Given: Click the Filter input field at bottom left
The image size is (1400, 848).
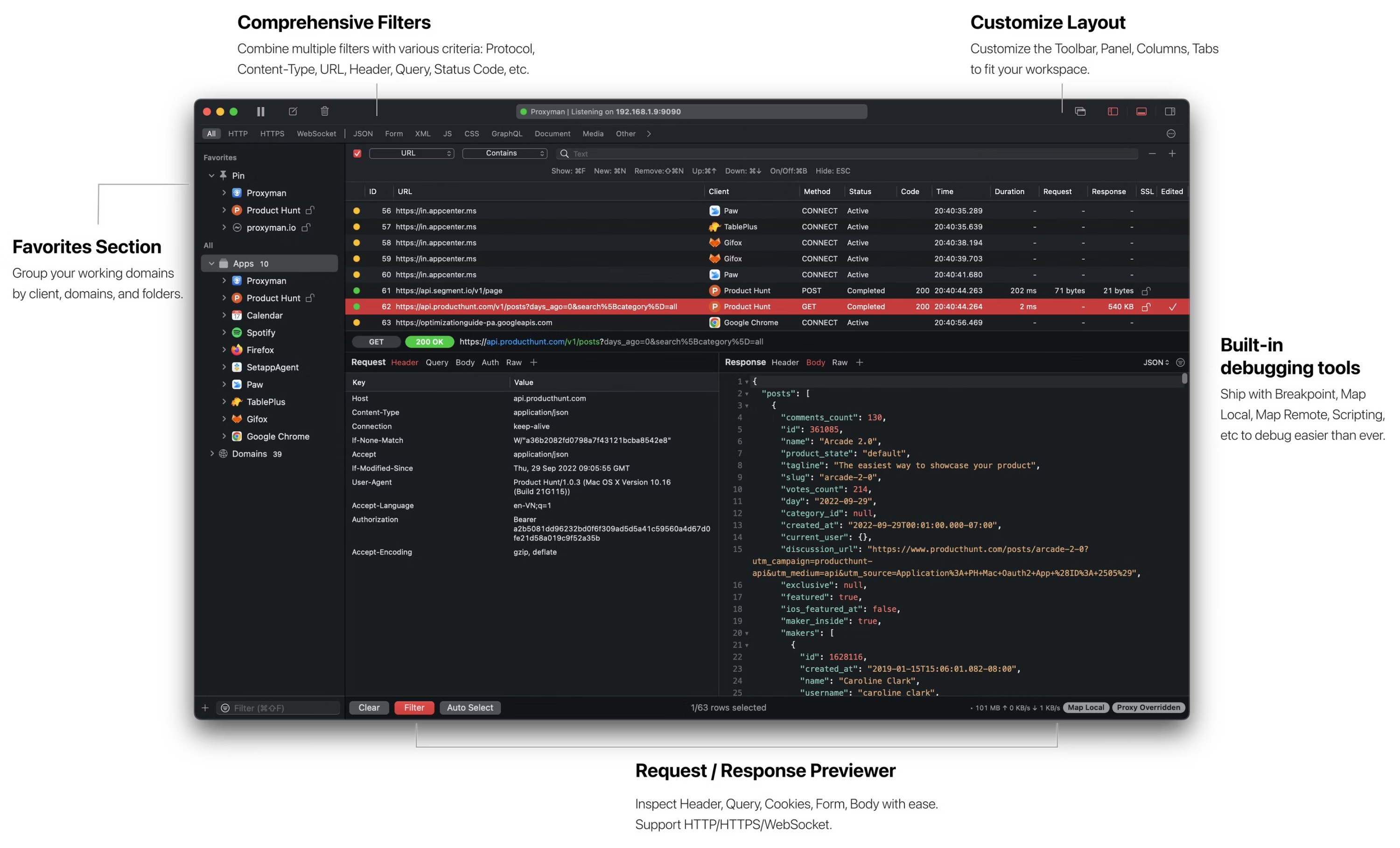Looking at the screenshot, I should (279, 708).
